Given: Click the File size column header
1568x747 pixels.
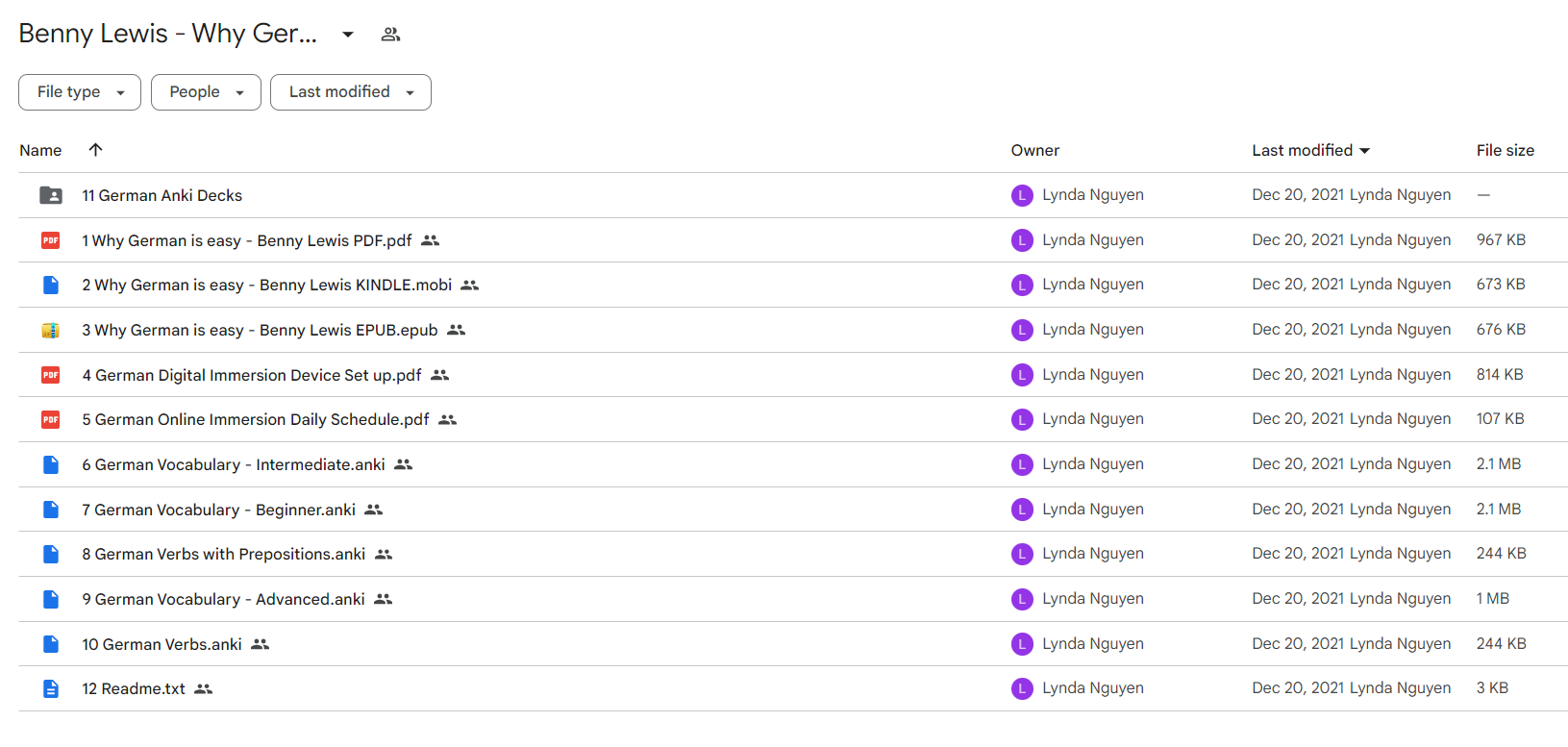Looking at the screenshot, I should (1506, 151).
